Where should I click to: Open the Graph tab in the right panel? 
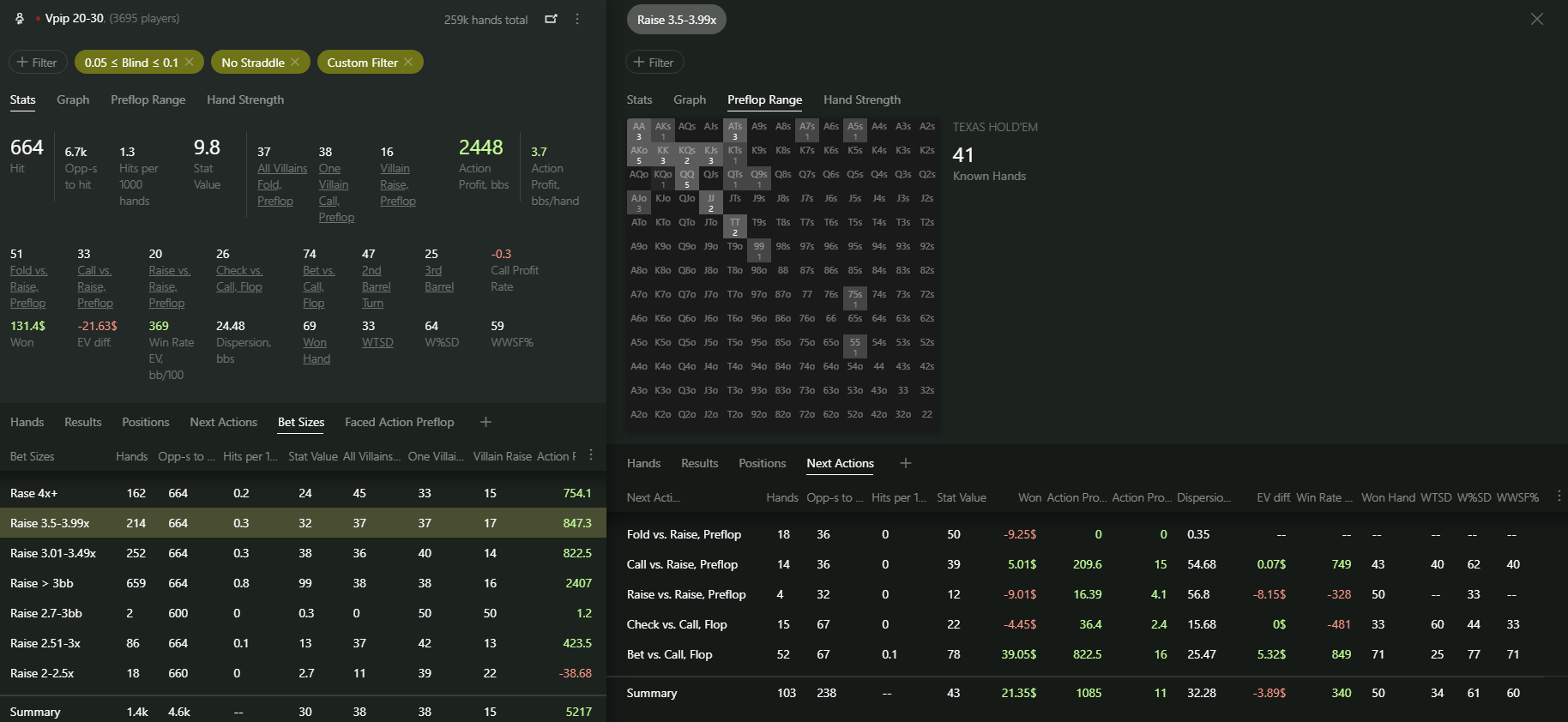[x=690, y=99]
